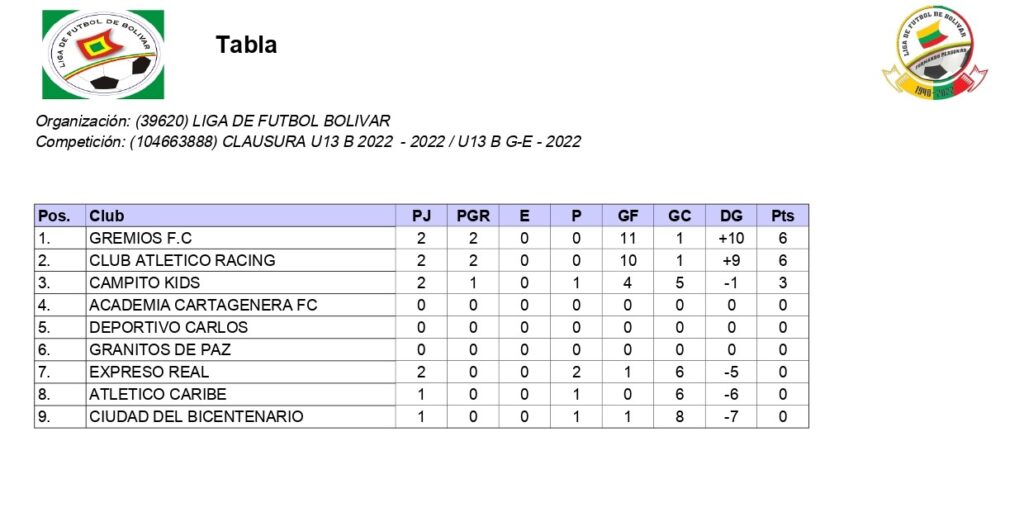Select ACADEMIA CARTAGENERA FC in the table
The image size is (1024, 522).
202,305
